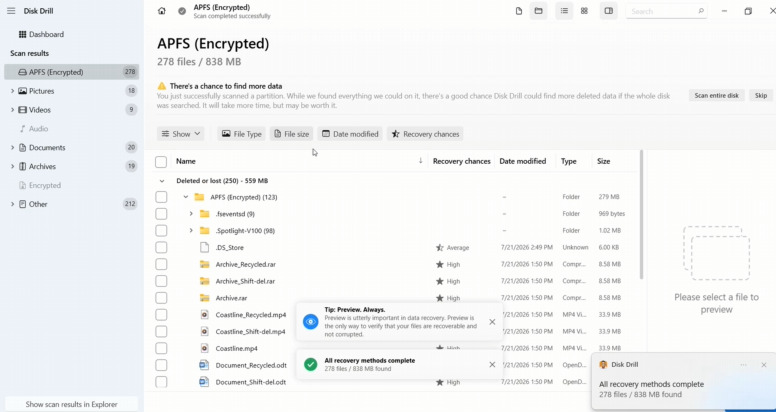Expand the Videos chevron in sidebar
Viewport: 776px width, 412px height.
[x=12, y=109]
